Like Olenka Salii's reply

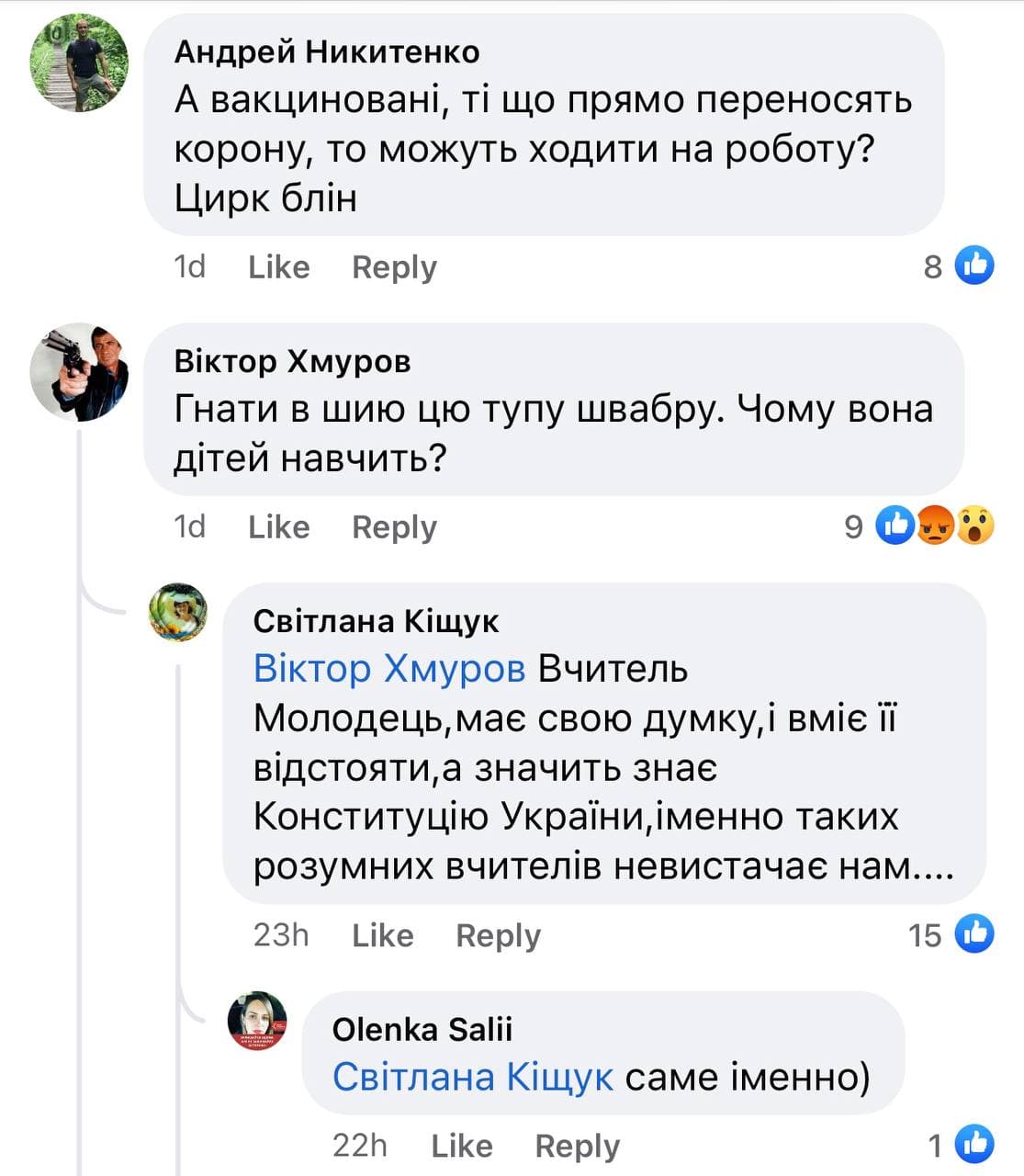461,1147
